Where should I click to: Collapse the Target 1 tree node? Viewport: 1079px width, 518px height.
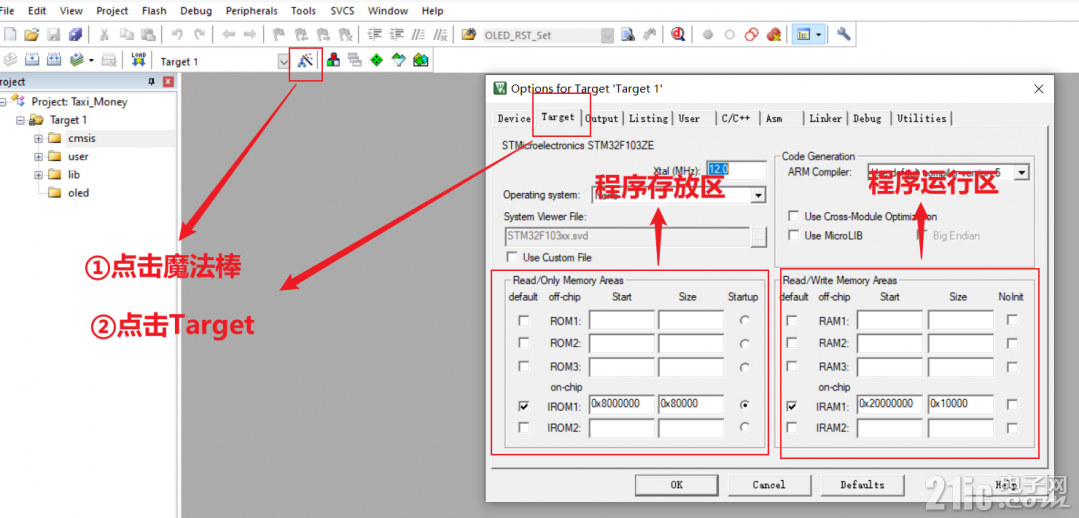tap(21, 120)
